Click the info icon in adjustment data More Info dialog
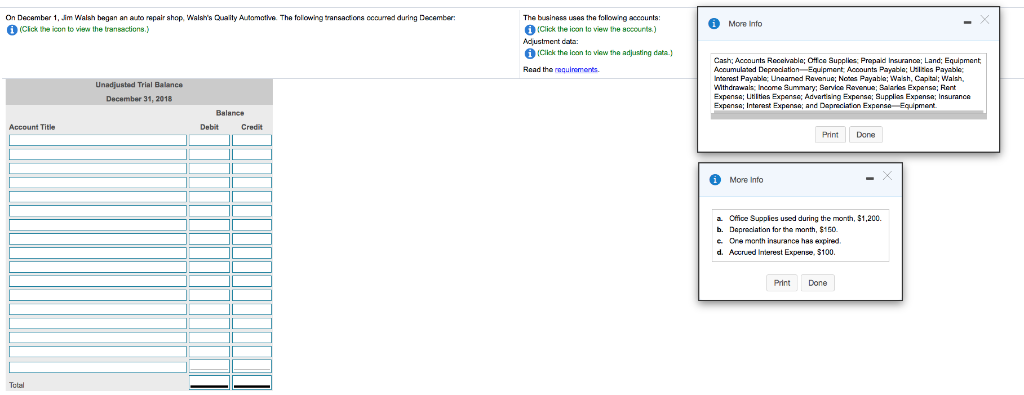 (x=716, y=180)
